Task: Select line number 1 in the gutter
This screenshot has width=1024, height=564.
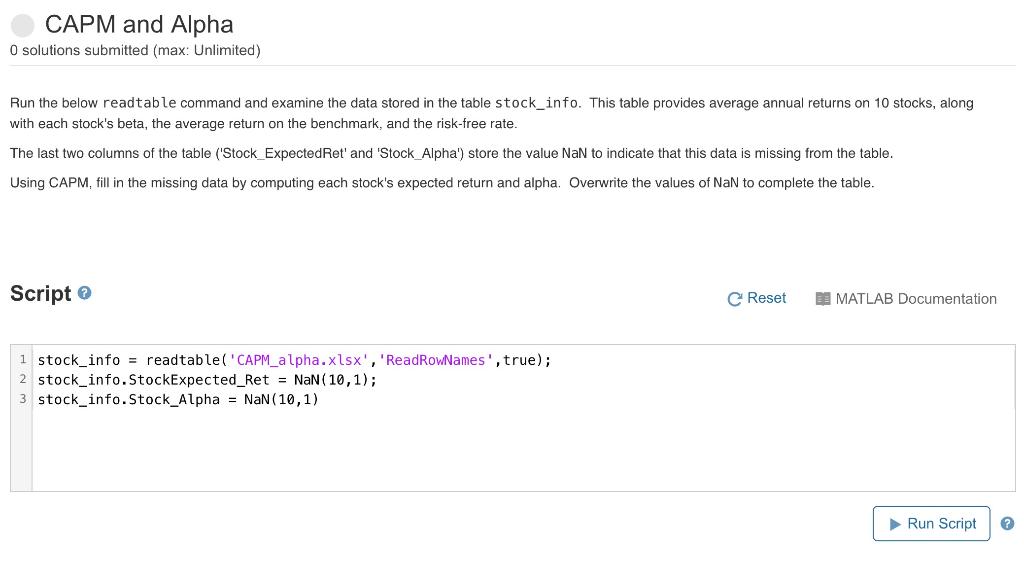Action: pos(22,360)
